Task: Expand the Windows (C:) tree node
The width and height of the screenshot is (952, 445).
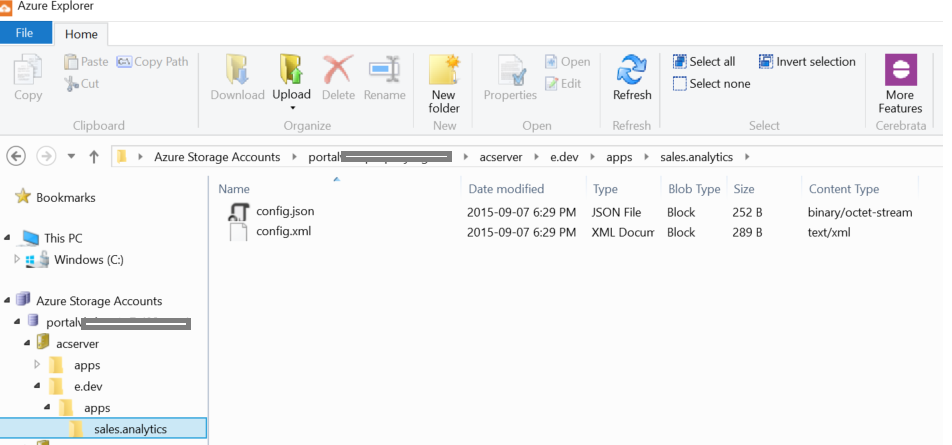Action: click(17, 260)
